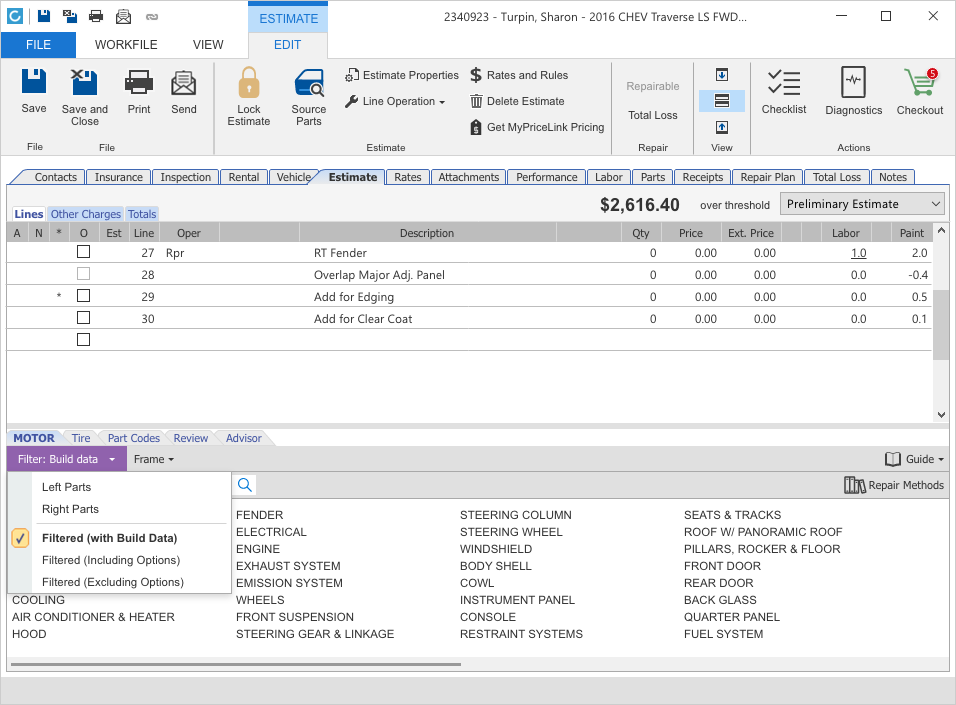Click the Send fax icon
Screen dimensions: 956x705
click(x=184, y=84)
